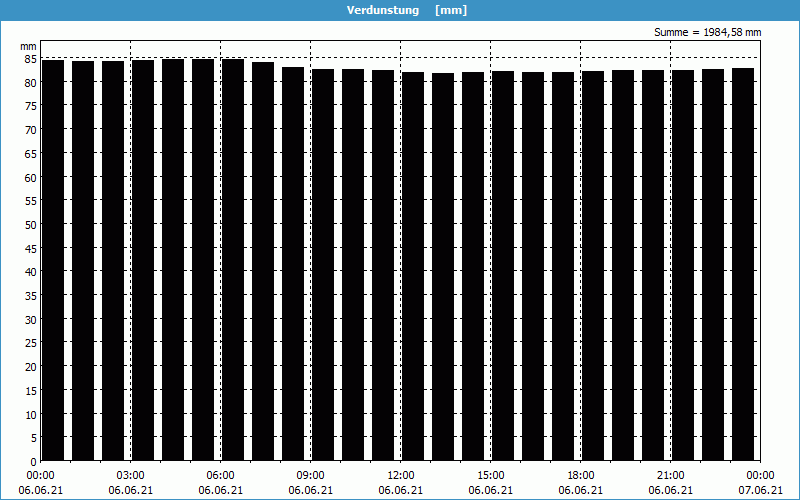Click the 00:00 label above 07.06.21
Image resolution: width=800 pixels, height=500 pixels.
pyautogui.click(x=760, y=476)
